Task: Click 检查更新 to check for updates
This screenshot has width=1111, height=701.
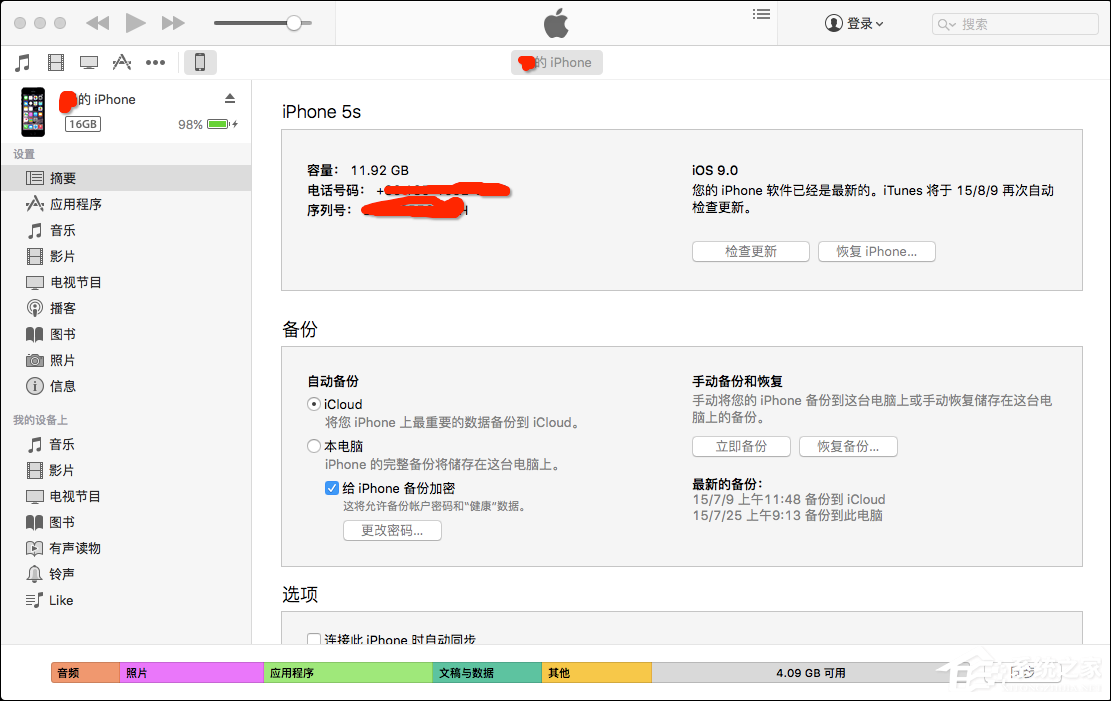Action: pyautogui.click(x=750, y=251)
